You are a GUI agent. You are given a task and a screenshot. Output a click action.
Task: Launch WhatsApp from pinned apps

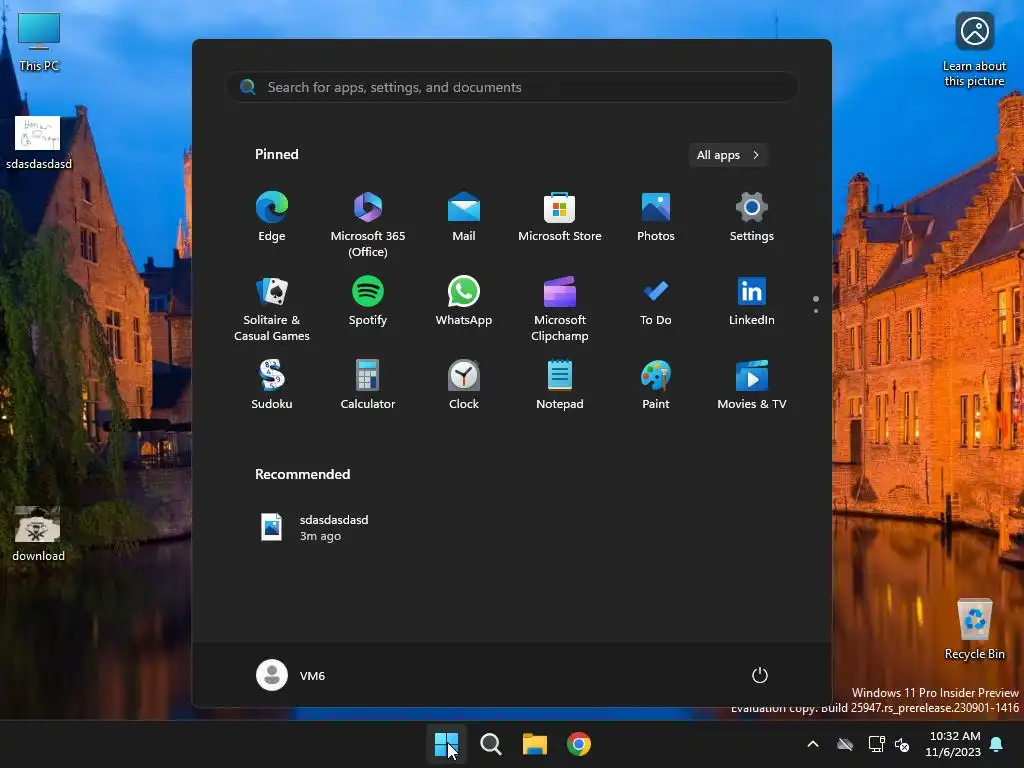[464, 301]
